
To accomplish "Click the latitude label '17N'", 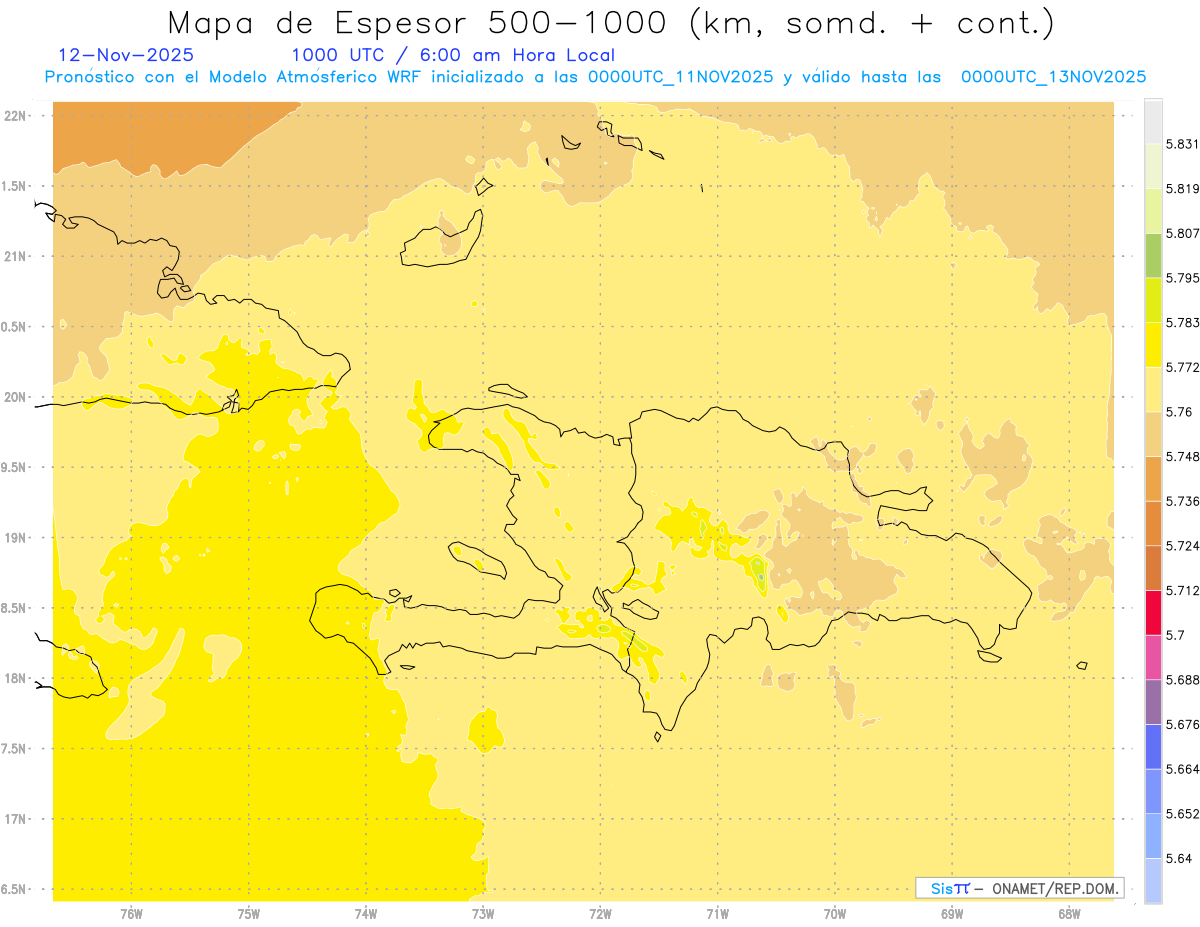I will [x=14, y=820].
